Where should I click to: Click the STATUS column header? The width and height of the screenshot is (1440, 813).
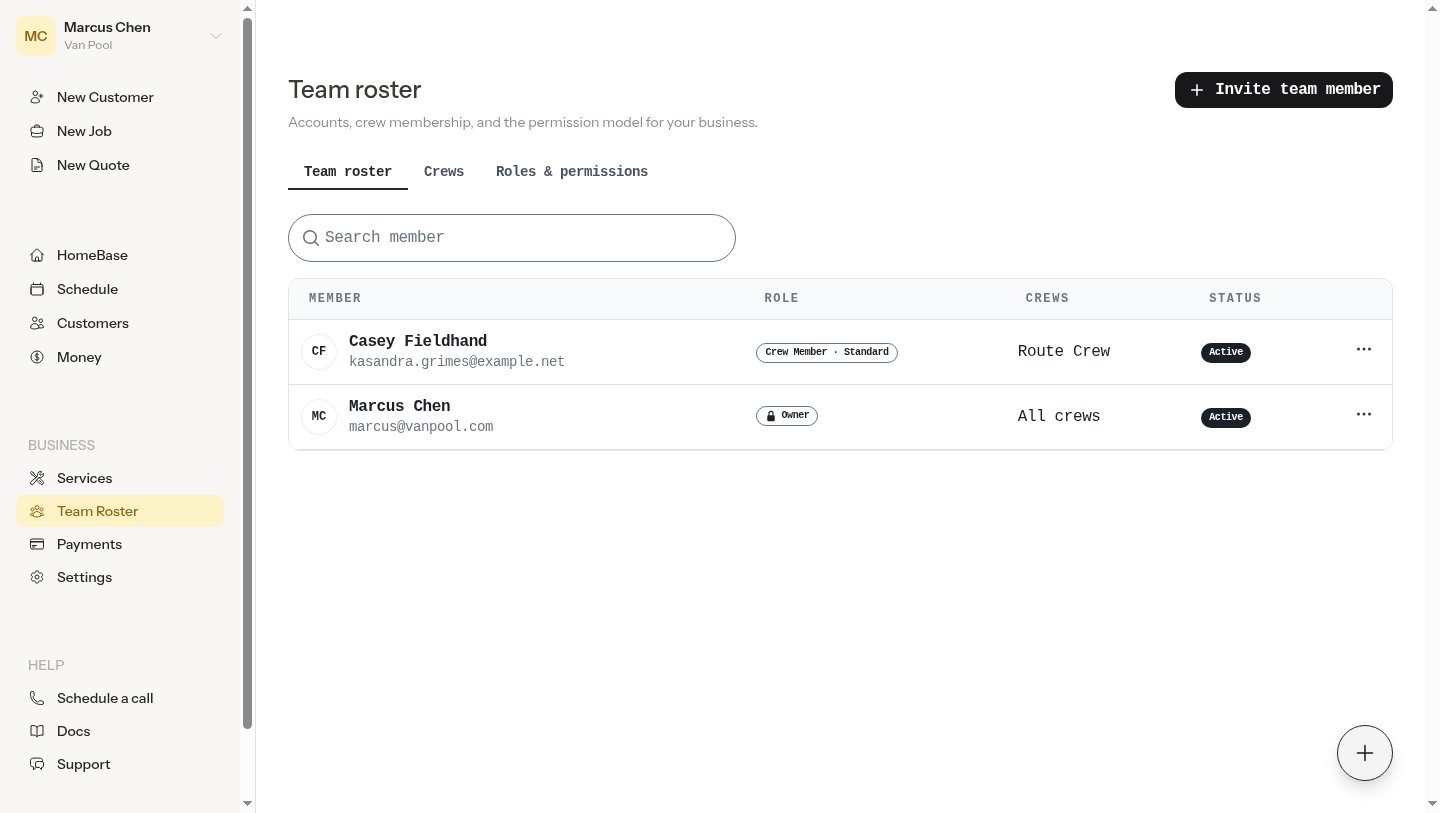click(1235, 298)
